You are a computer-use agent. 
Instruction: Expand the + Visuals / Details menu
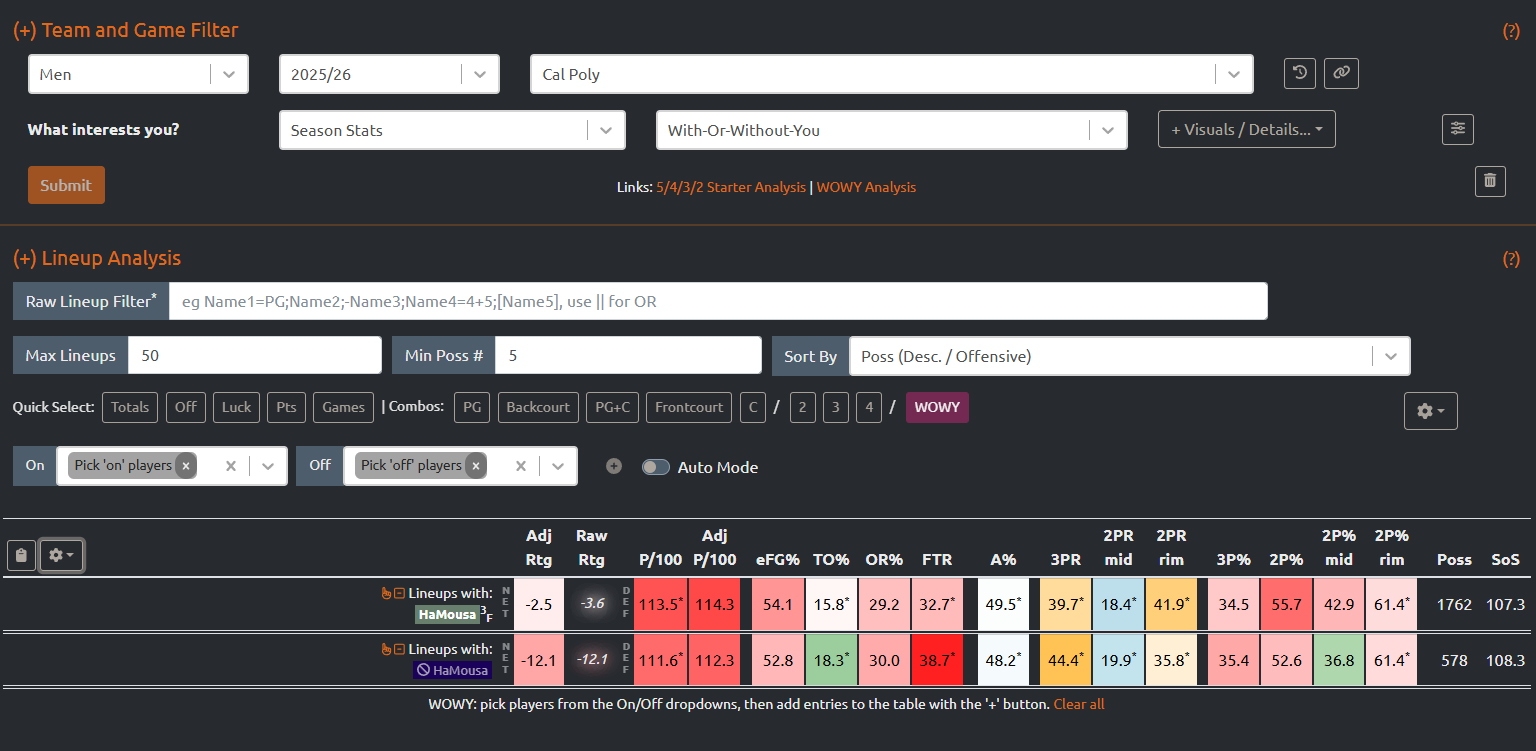(1246, 129)
